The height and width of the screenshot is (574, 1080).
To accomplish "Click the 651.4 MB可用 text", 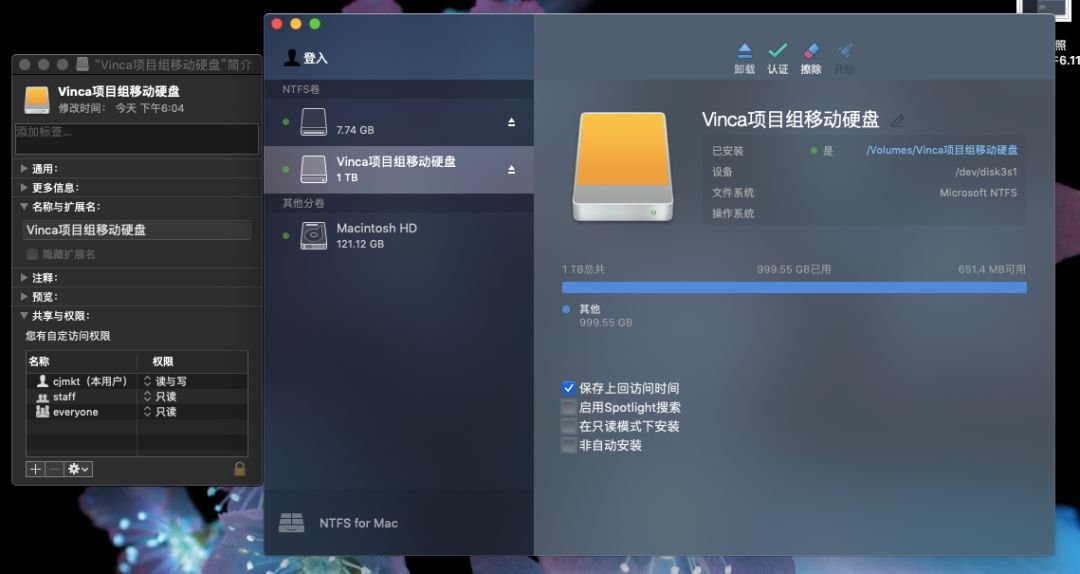I will pyautogui.click(x=991, y=269).
